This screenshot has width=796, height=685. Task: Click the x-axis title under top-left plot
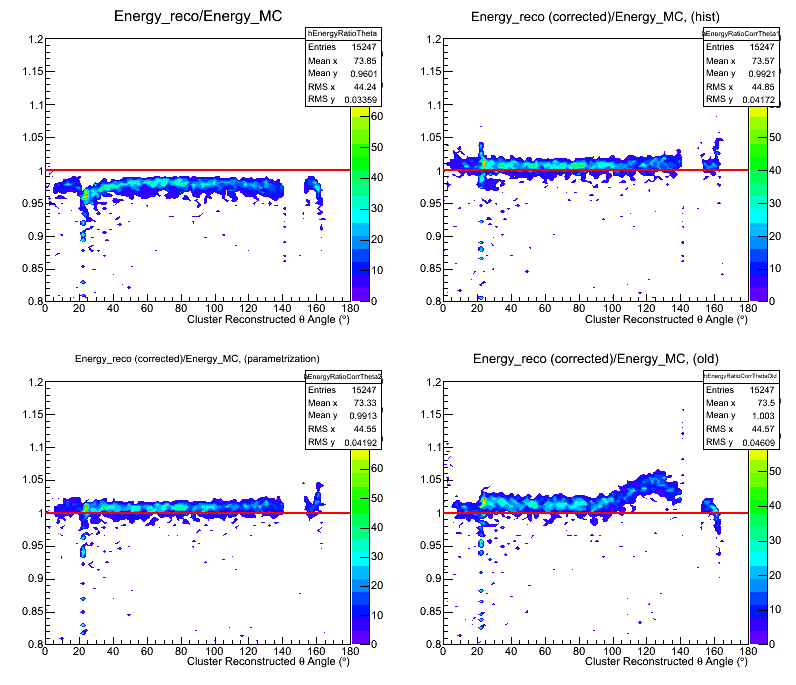pyautogui.click(x=268, y=320)
